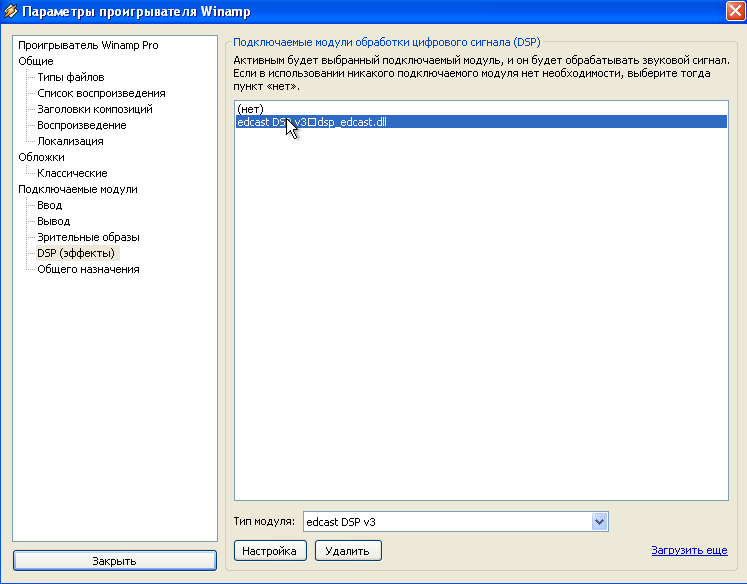Screen dimensions: 747x584
Task: Select Подключаемые модули category
Action: 78,189
